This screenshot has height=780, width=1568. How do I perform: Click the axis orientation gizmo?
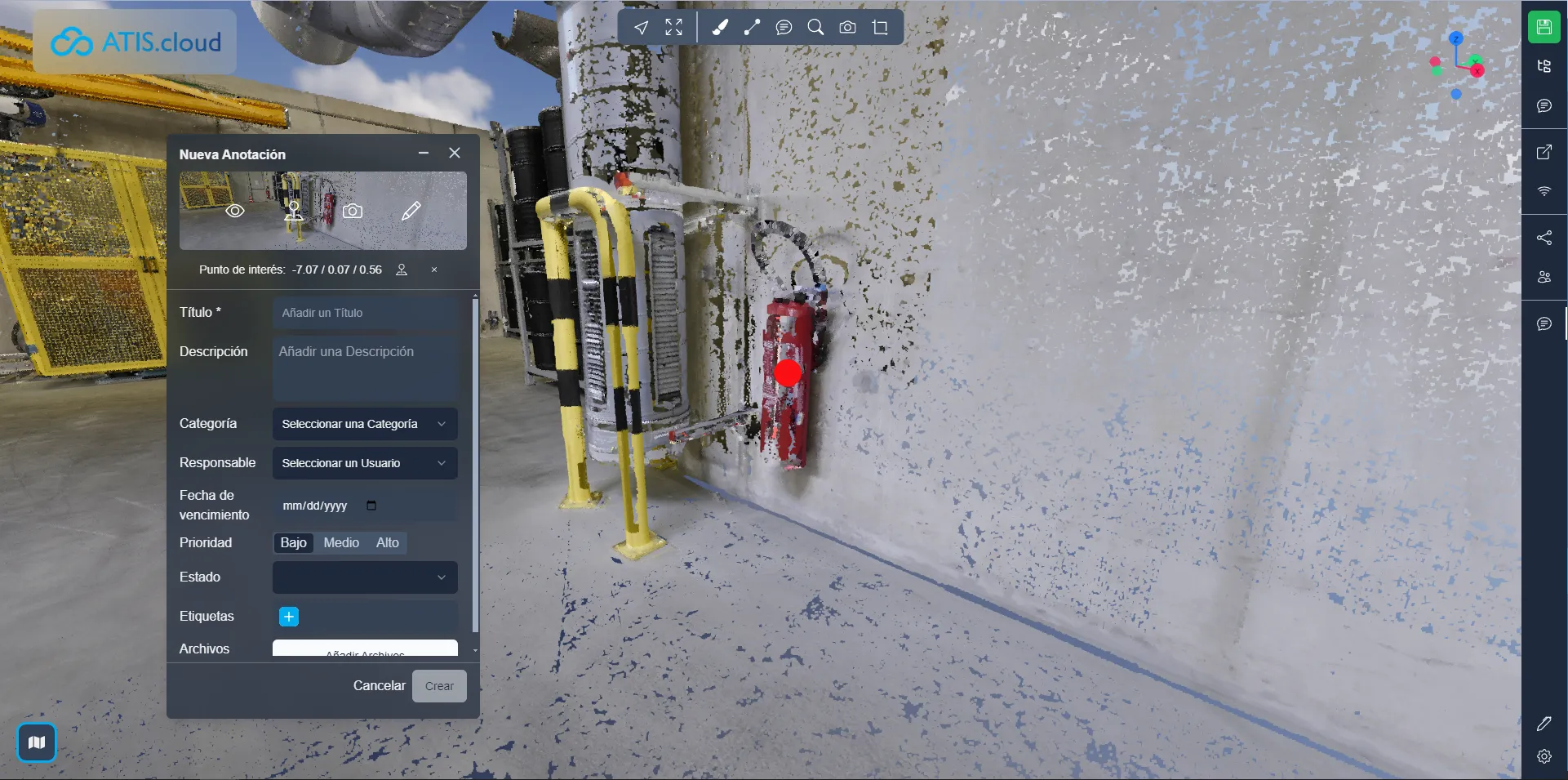coord(1457,65)
